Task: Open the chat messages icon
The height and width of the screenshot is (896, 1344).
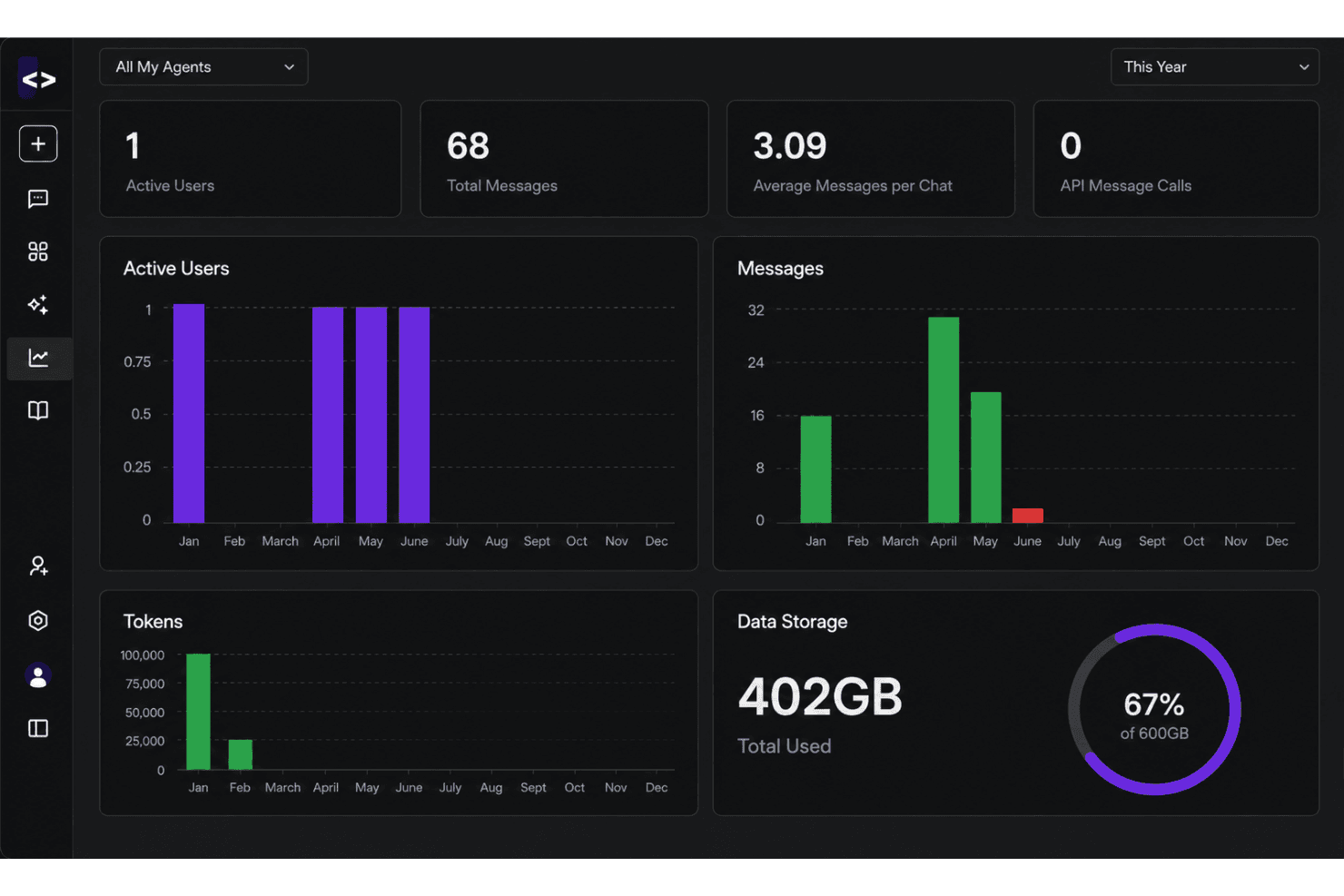Action: click(x=38, y=199)
